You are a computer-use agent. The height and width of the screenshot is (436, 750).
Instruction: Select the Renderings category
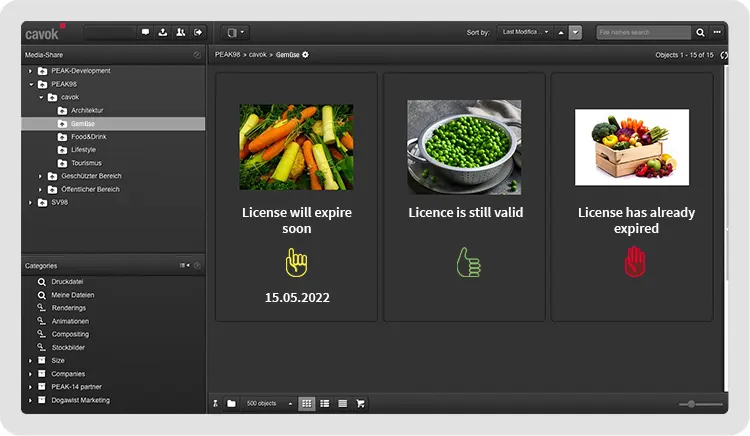coord(69,308)
